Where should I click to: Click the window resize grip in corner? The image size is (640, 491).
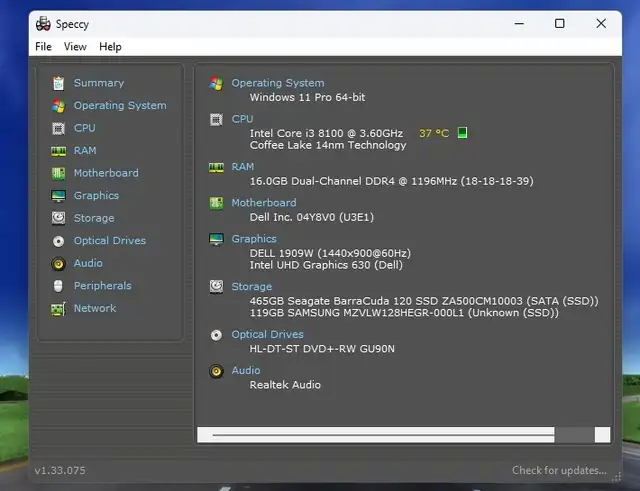[616, 476]
